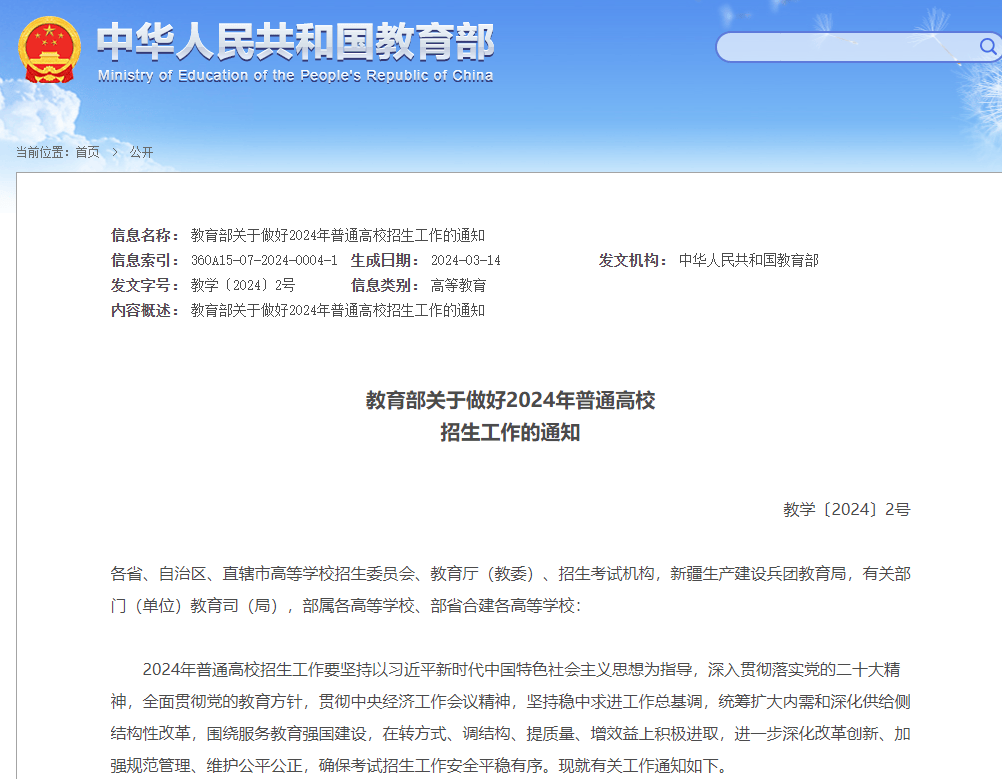Screen dimensions: 1002x779
Task: Click the 信息类别 value 高等教育
Action: coord(458,286)
